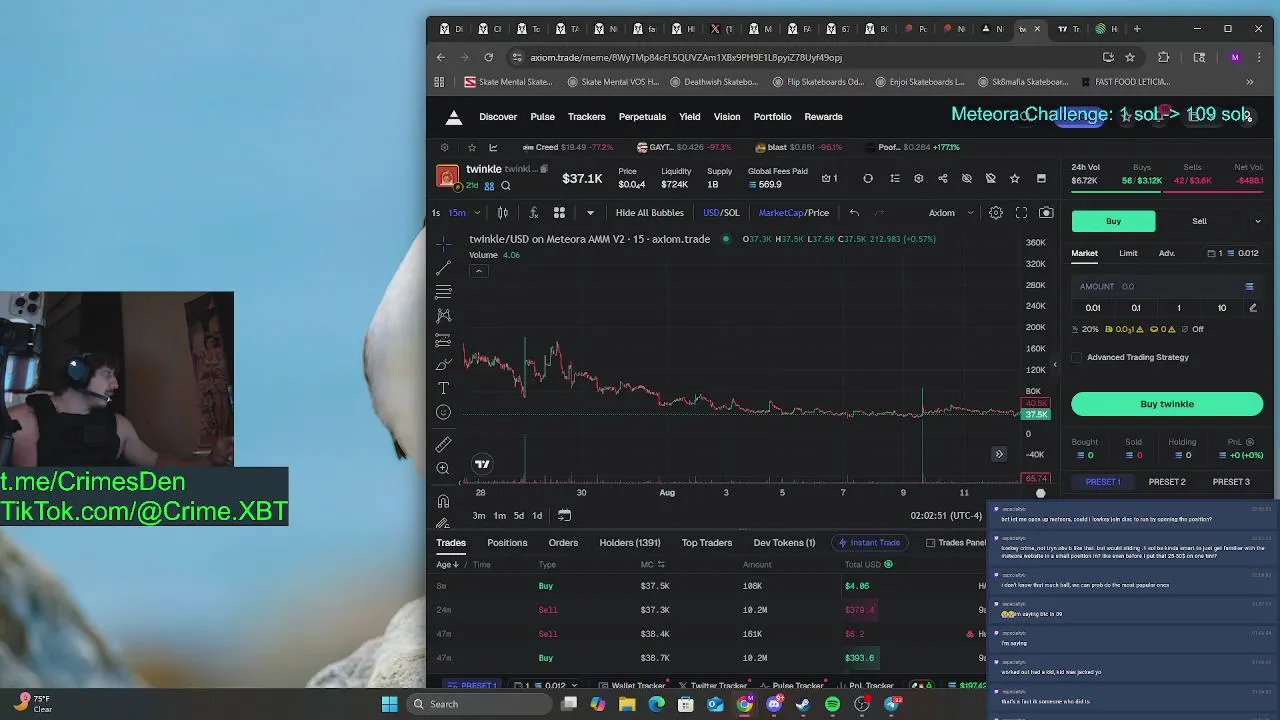This screenshot has height=720, width=1280.
Task: Open chart settings gear
Action: coord(996,213)
